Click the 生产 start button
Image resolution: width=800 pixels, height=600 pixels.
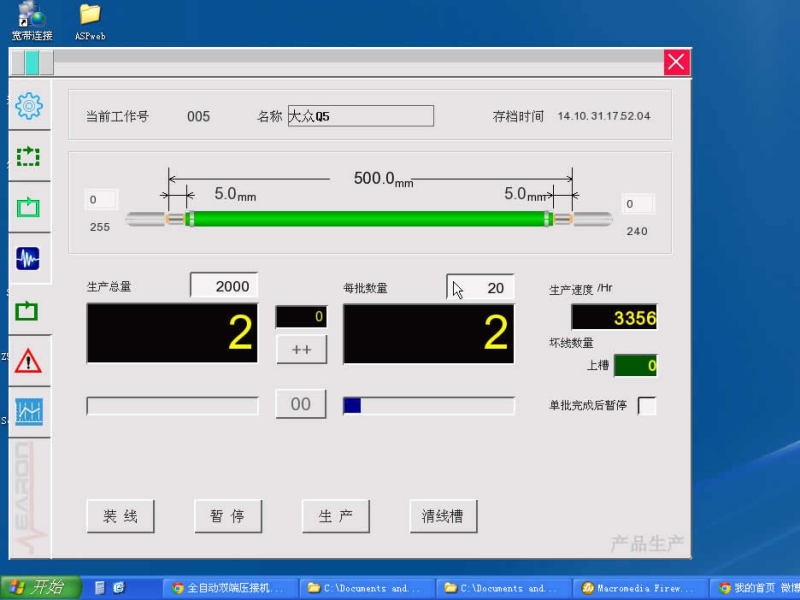pyautogui.click(x=335, y=516)
